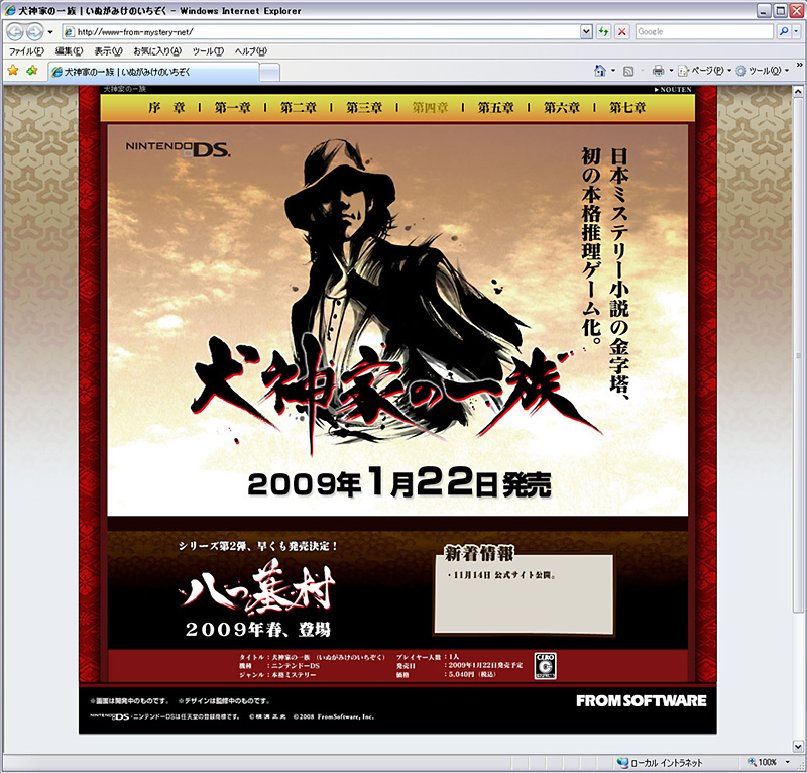Image resolution: width=807 pixels, height=773 pixels.
Task: Click the FROM SOFTWARE logo
Action: (x=641, y=700)
